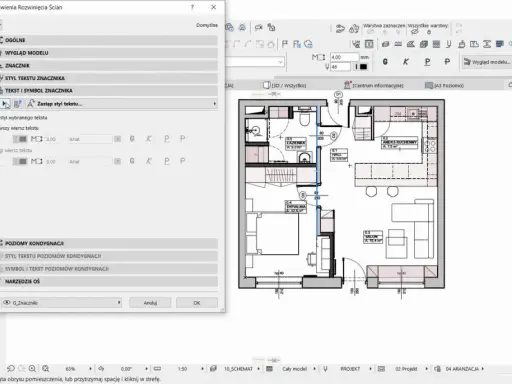Edit the 4,00 mm text height field

(x=344, y=57)
